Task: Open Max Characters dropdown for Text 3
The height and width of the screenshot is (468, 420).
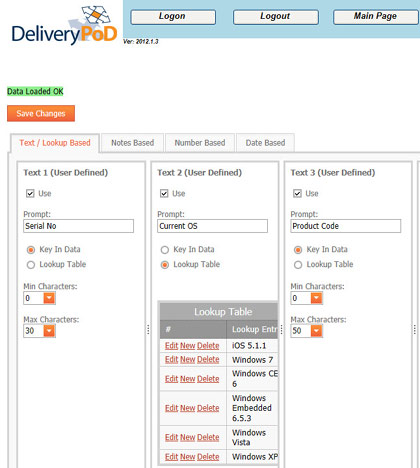Action: pos(316,331)
